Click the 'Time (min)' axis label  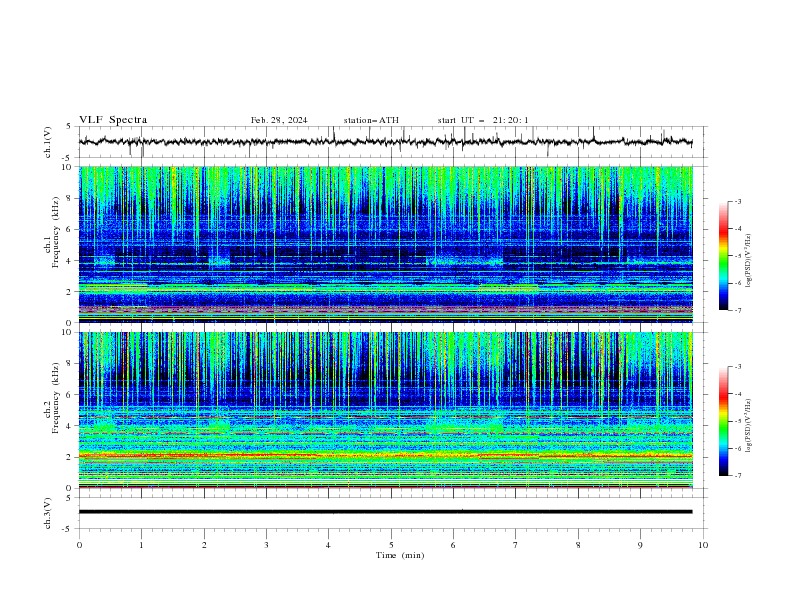coord(400,555)
